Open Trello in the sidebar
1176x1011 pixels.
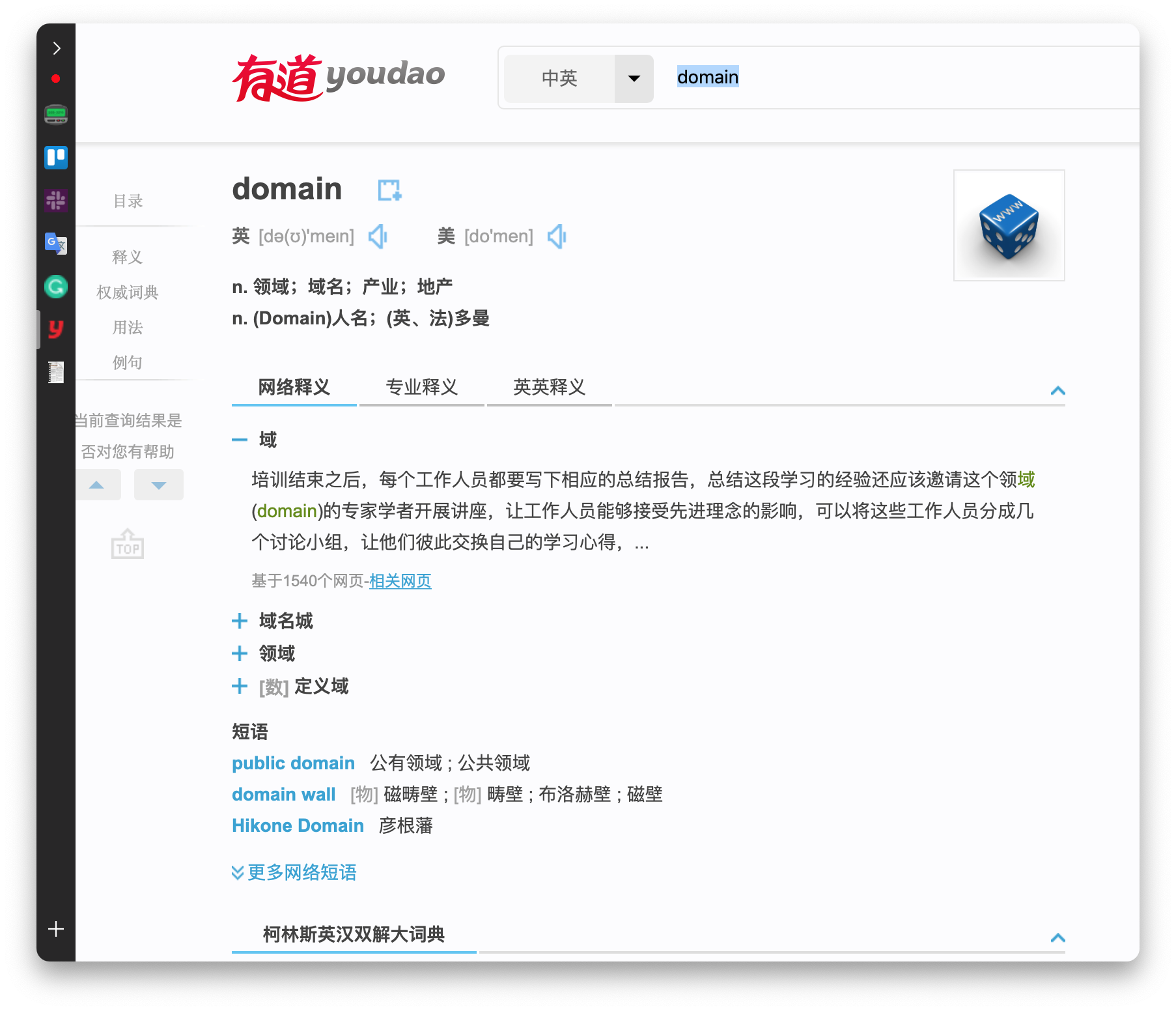tap(56, 158)
